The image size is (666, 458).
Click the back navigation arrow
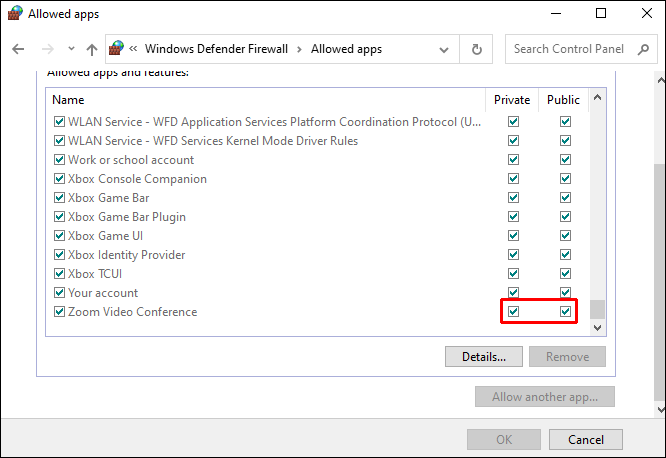pos(18,49)
